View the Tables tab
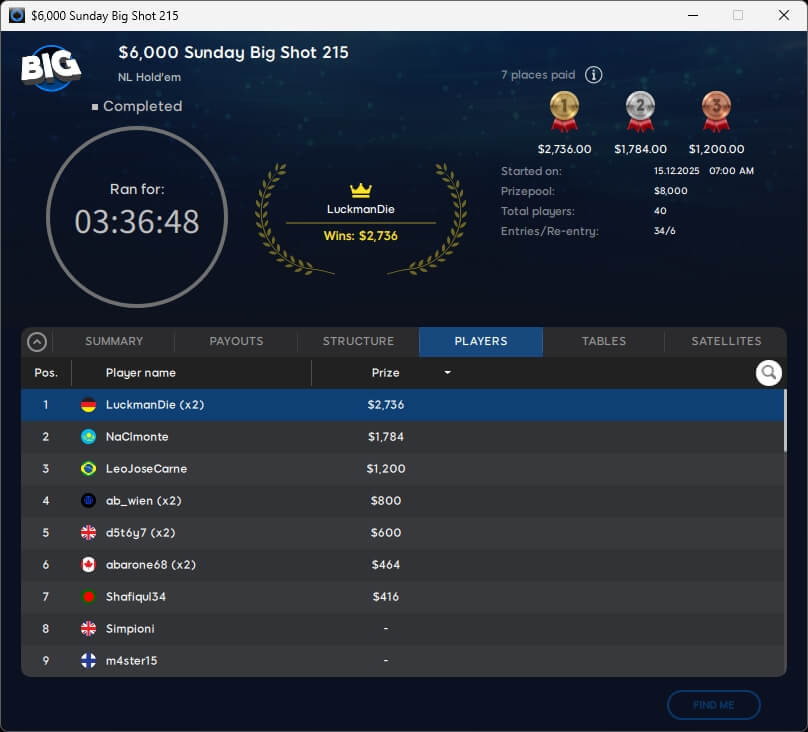 tap(604, 341)
